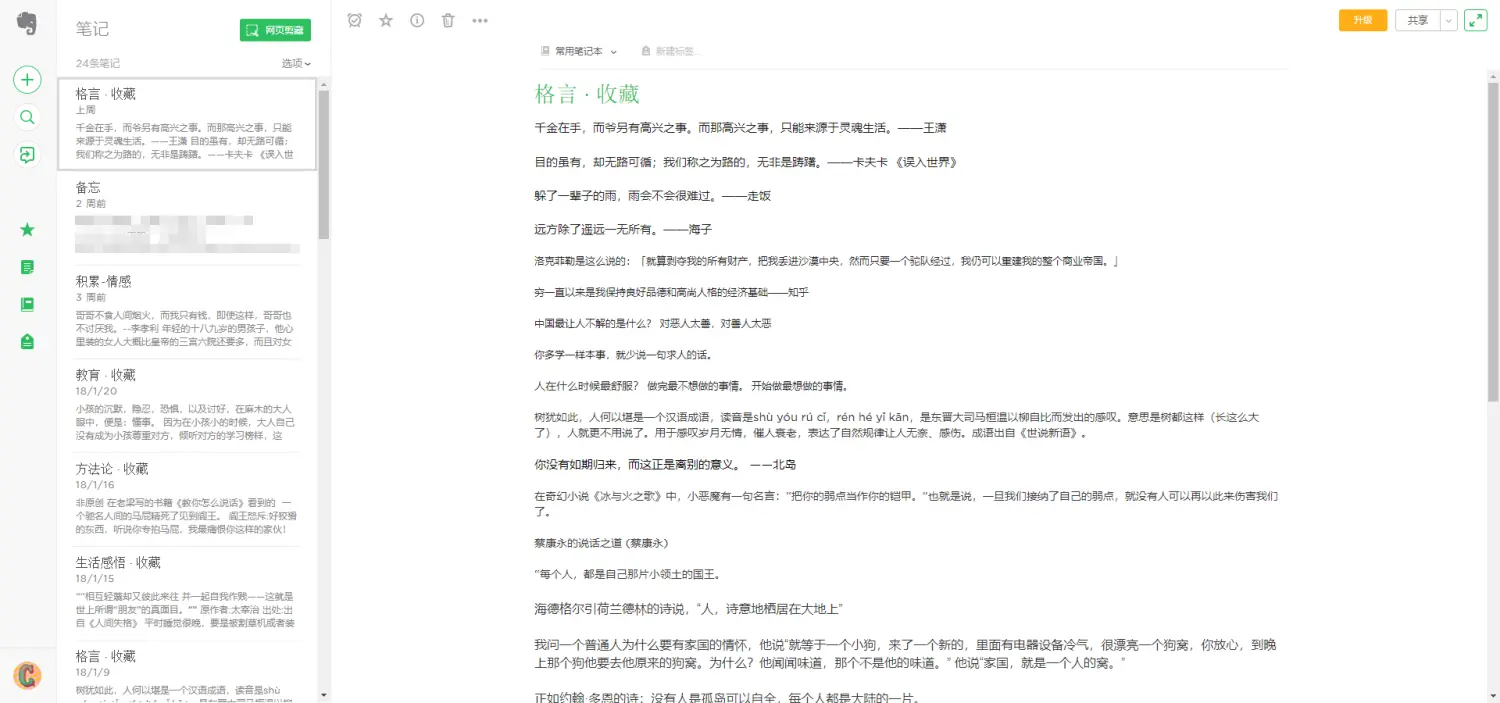This screenshot has width=1500, height=703.
Task: Open the notebooks icon in sidebar
Action: tap(28, 304)
